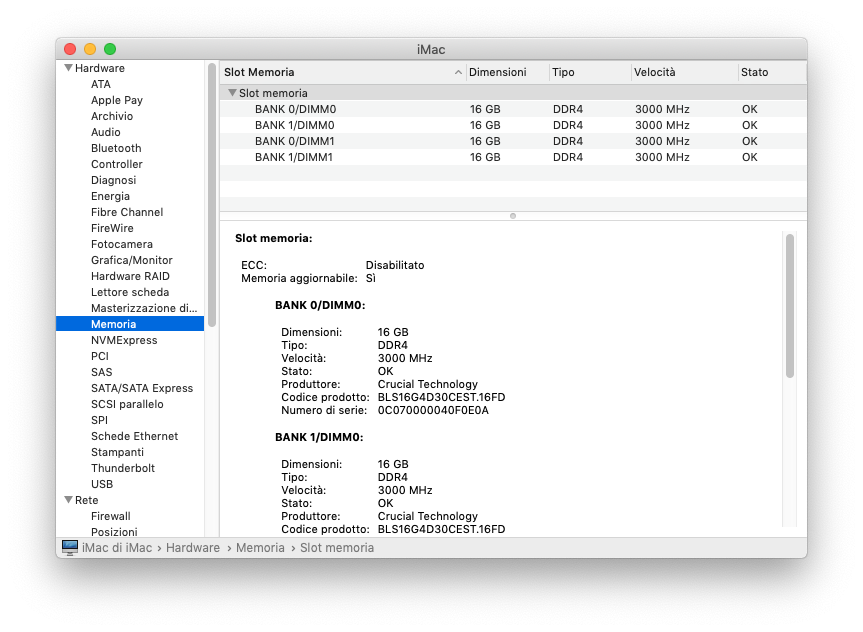Close the iMac window with red button
The image size is (863, 632).
coord(70,49)
